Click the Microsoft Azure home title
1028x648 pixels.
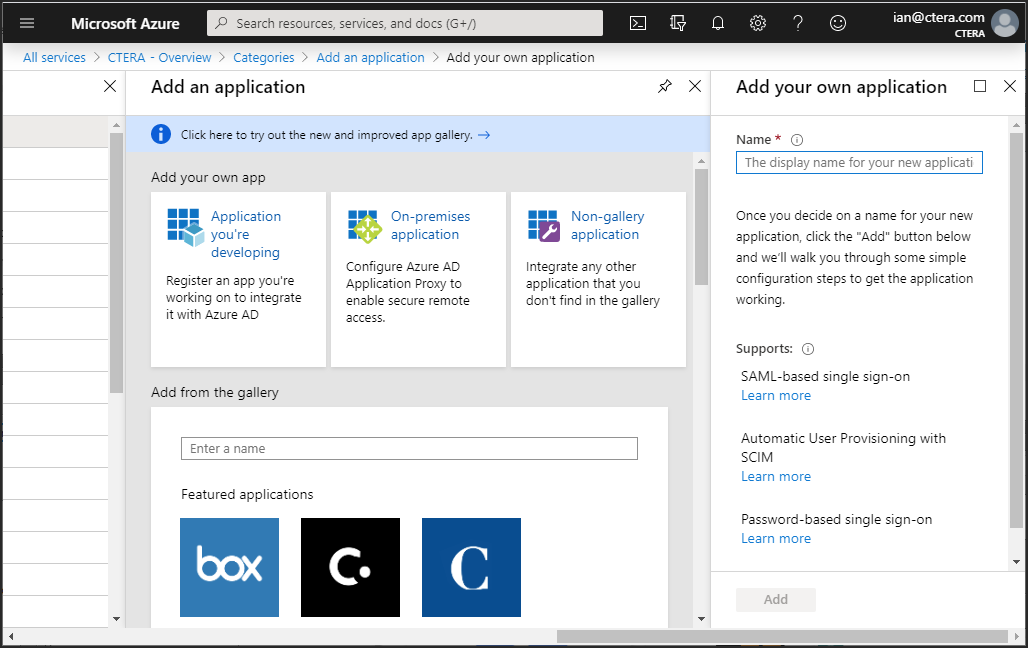tap(125, 24)
